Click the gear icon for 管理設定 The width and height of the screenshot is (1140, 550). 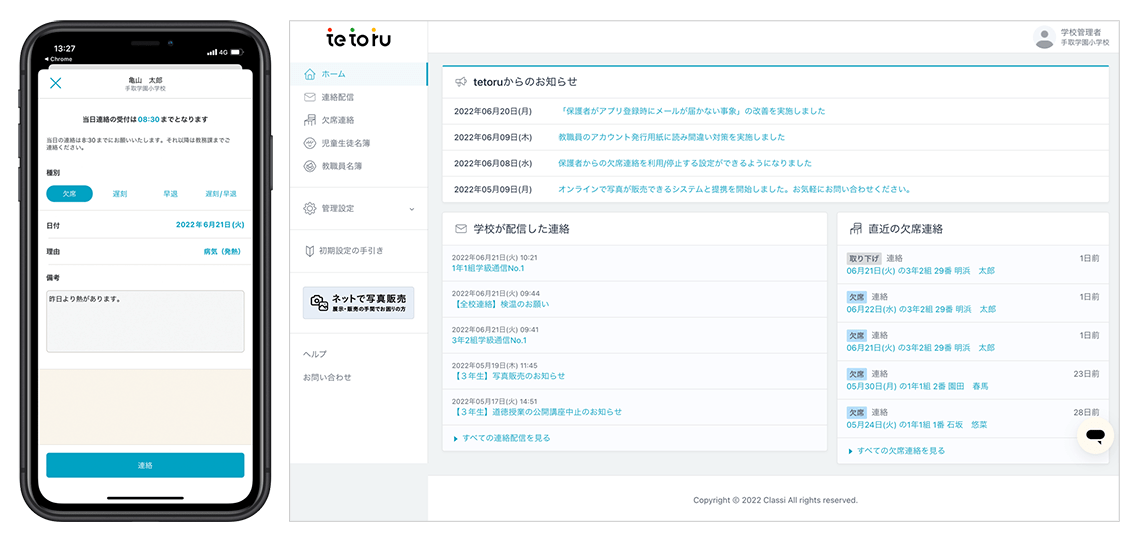pos(310,208)
